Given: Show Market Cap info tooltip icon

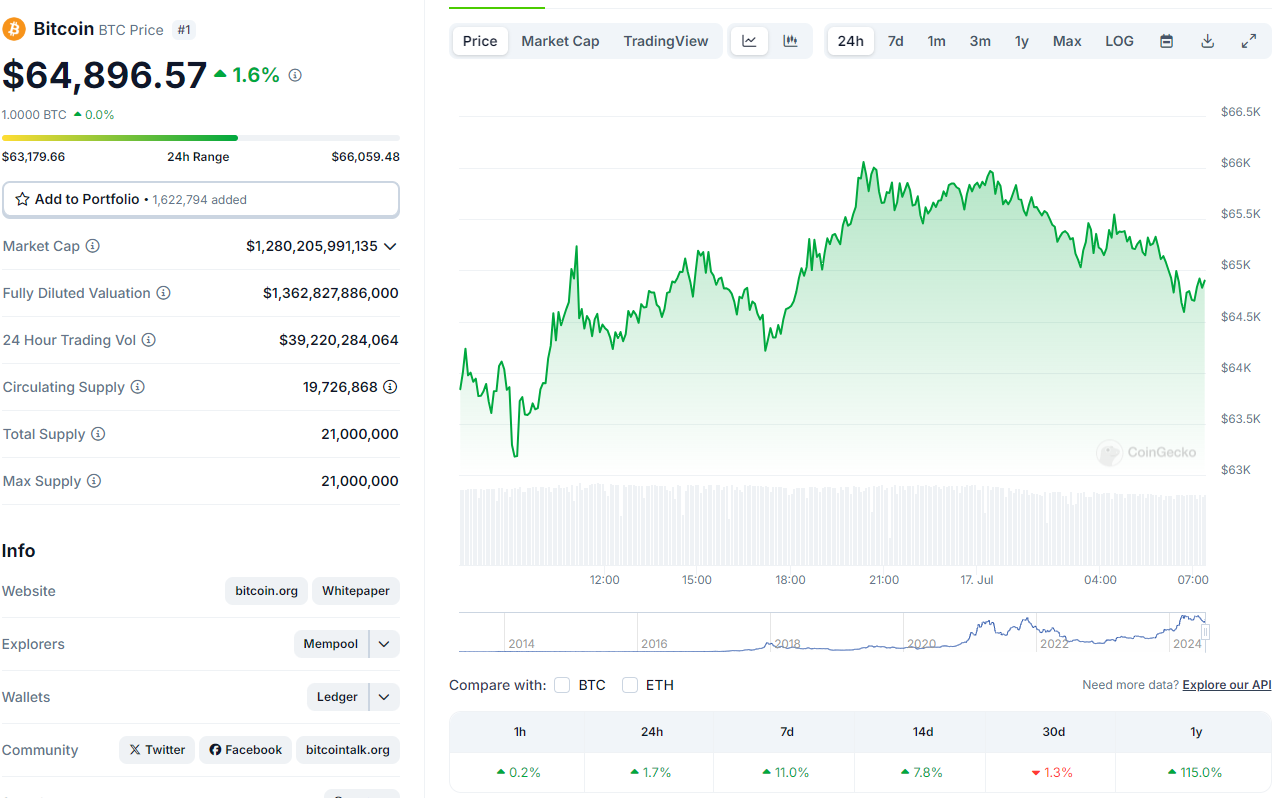Looking at the screenshot, I should [93, 246].
